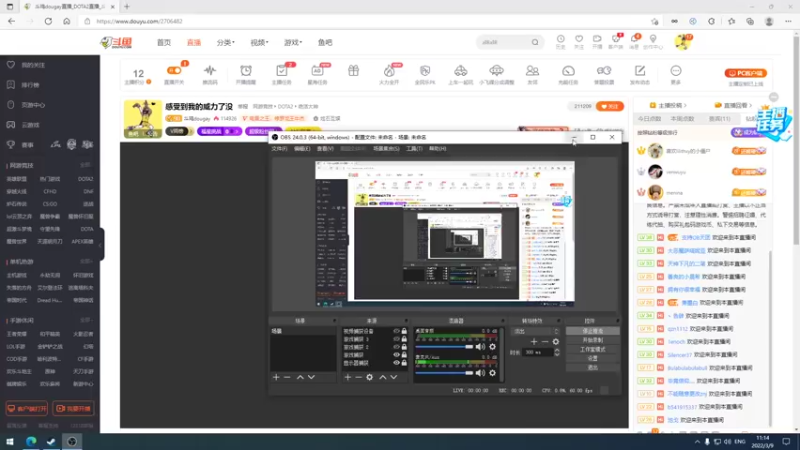The width and height of the screenshot is (800, 450).
Task: Open the user avatar in Douyu header
Action: [x=682, y=42]
